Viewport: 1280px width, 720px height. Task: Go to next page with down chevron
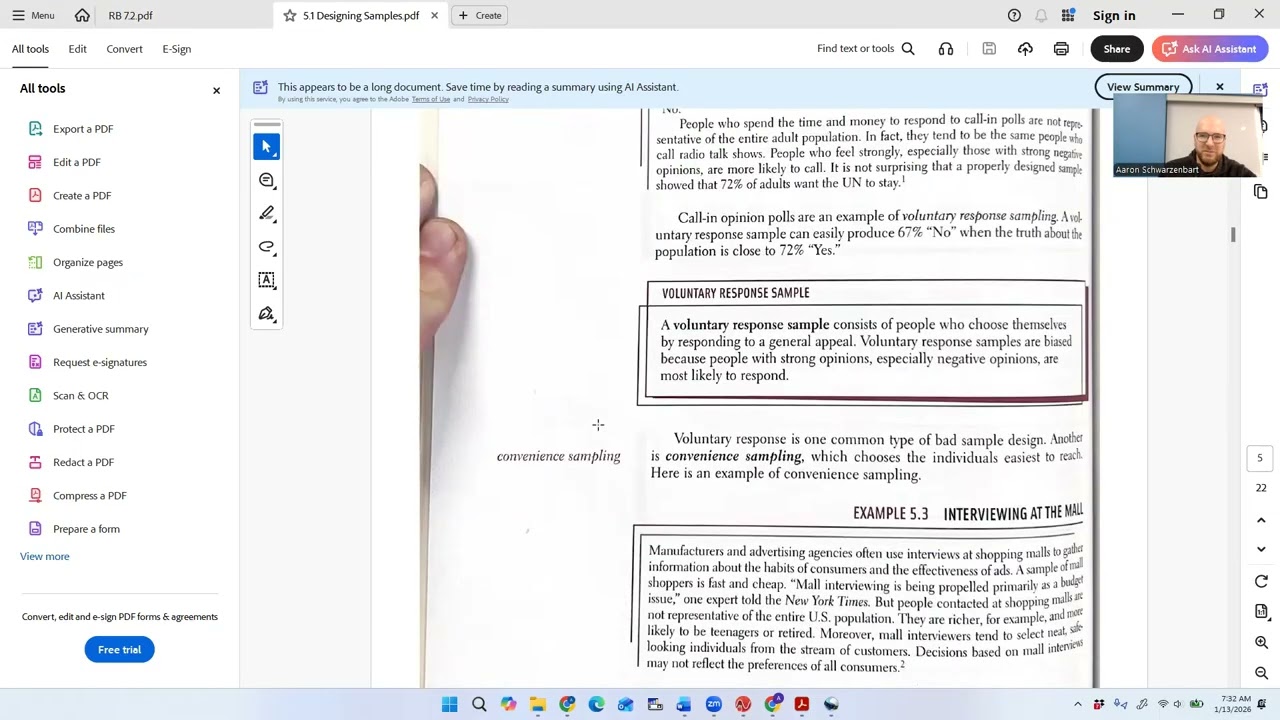coord(1261,549)
